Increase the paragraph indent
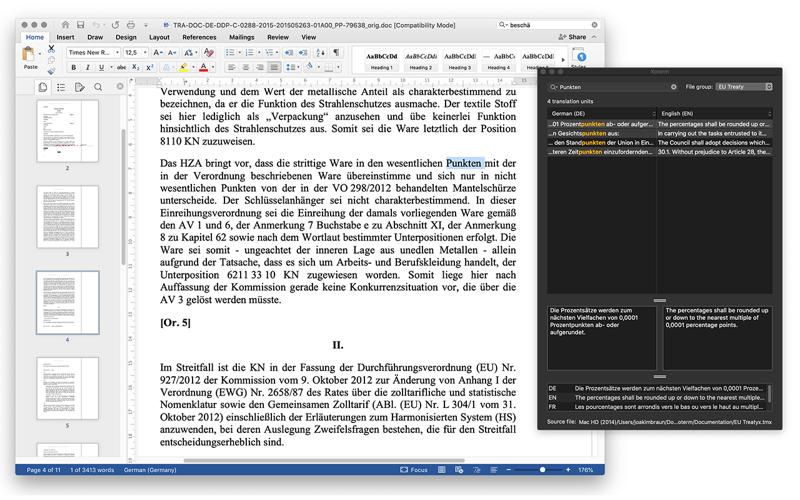 point(303,53)
